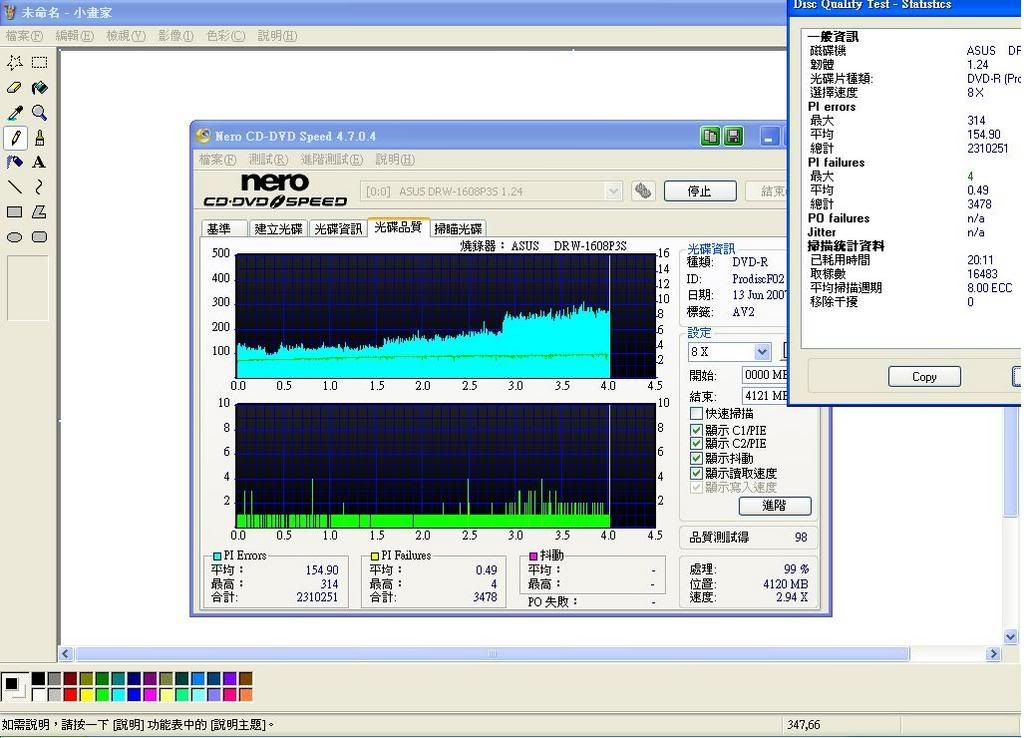Activate the Airbrush spray tool
The image size is (1024, 738).
(15, 162)
